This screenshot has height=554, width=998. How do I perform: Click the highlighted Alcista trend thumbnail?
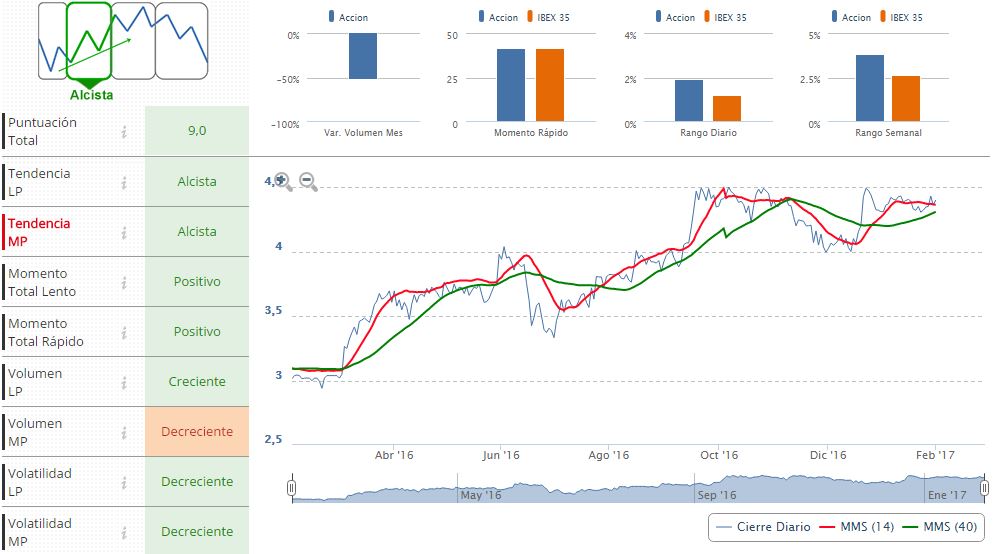(x=89, y=42)
